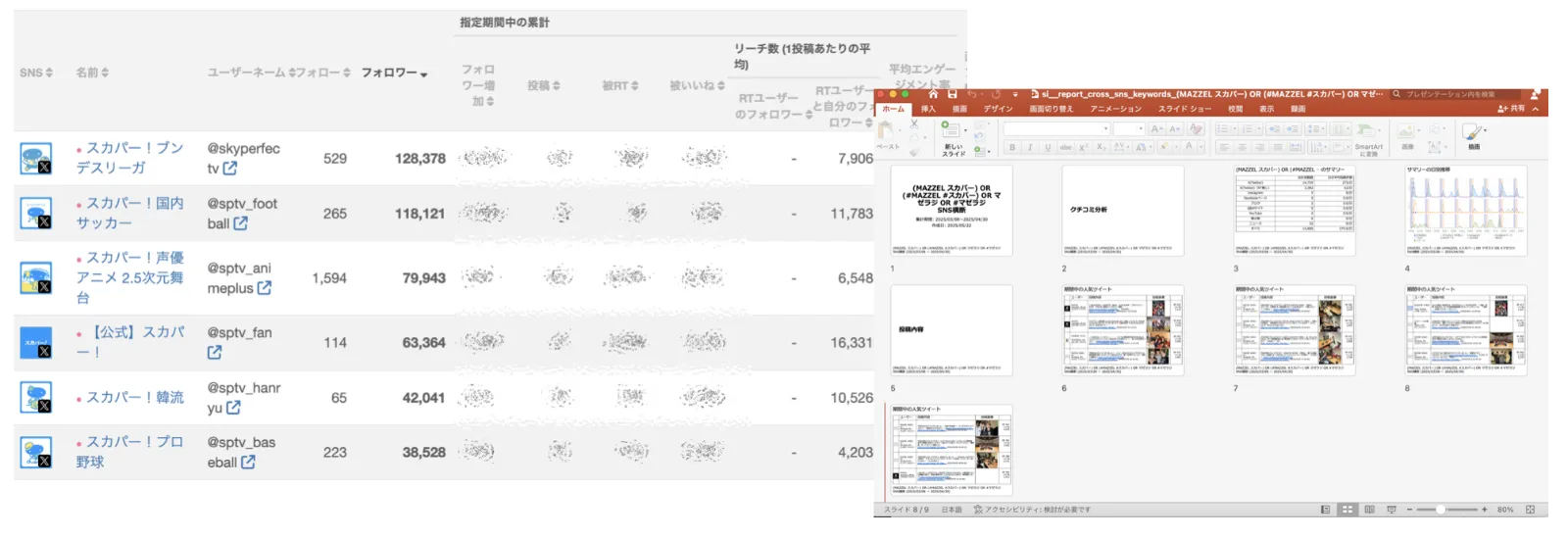
Task: Switch to slide sorter view icon
Action: pyautogui.click(x=1347, y=510)
